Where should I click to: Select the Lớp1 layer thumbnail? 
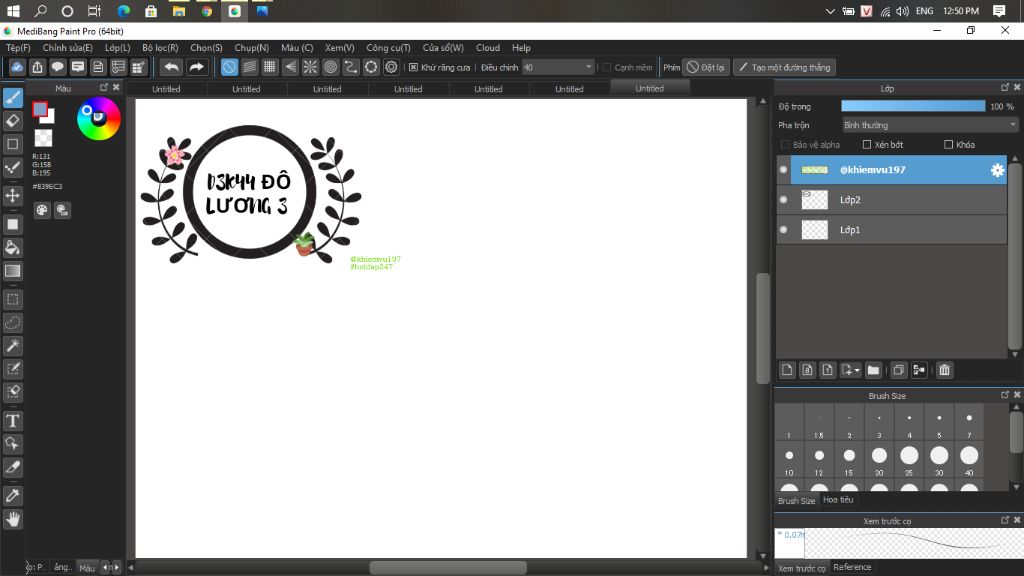814,230
